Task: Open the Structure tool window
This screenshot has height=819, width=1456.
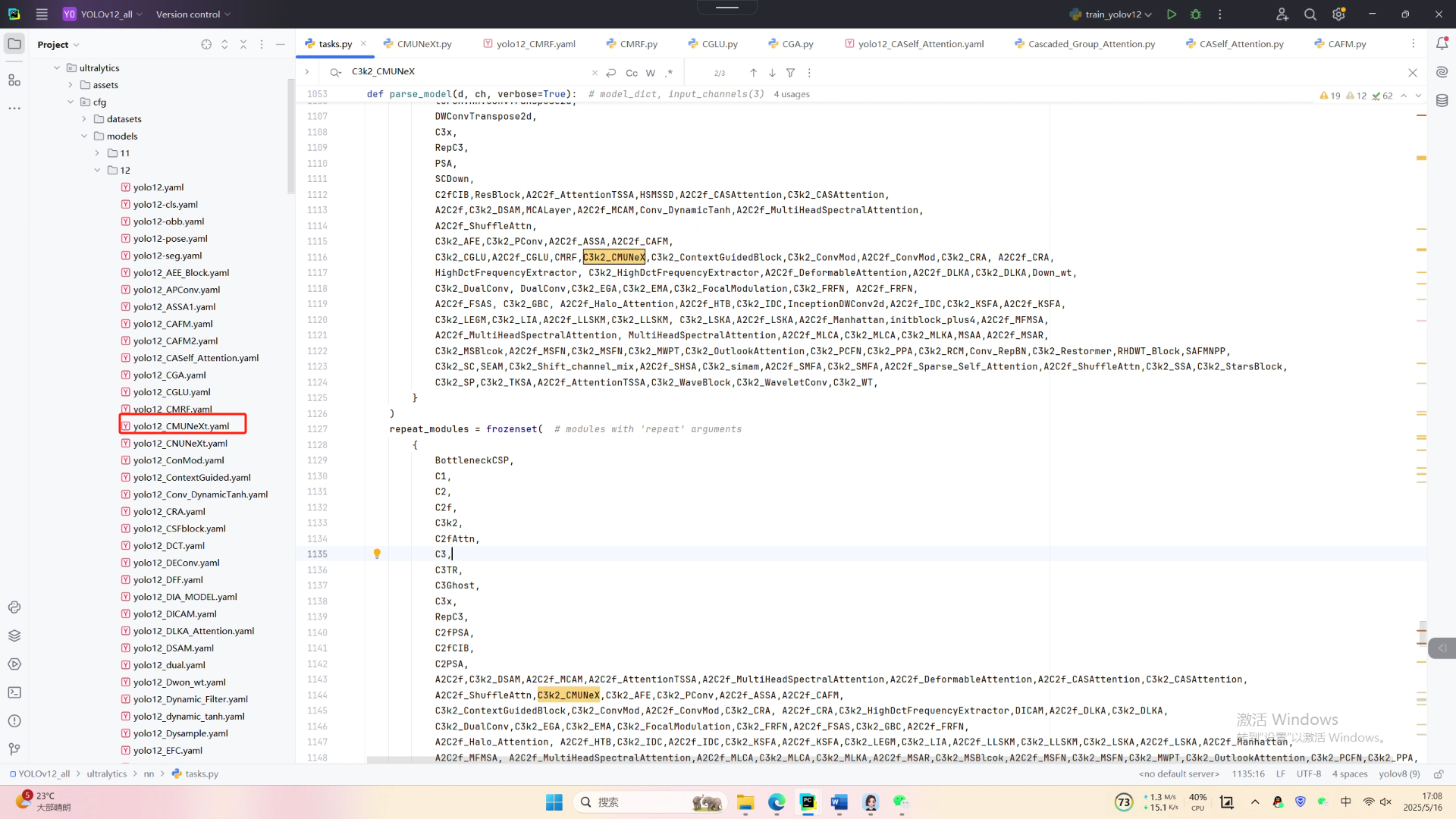Action: (14, 80)
